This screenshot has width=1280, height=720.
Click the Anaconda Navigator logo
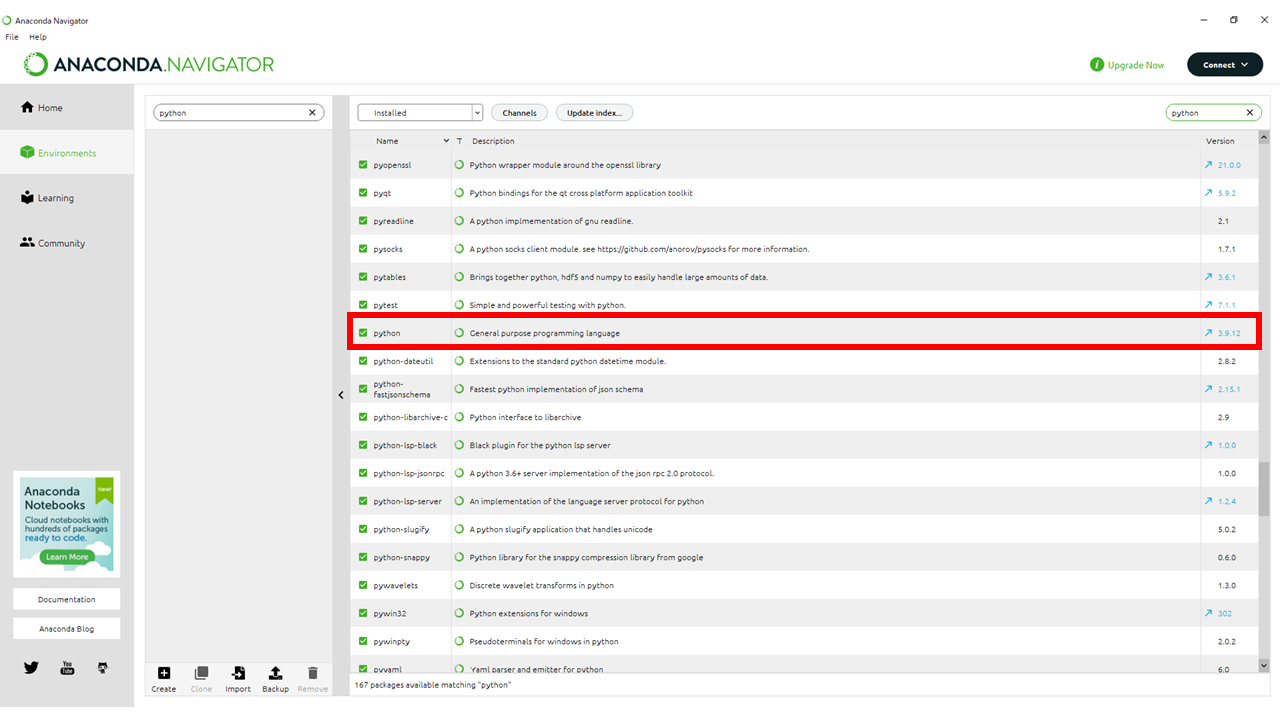coord(149,64)
